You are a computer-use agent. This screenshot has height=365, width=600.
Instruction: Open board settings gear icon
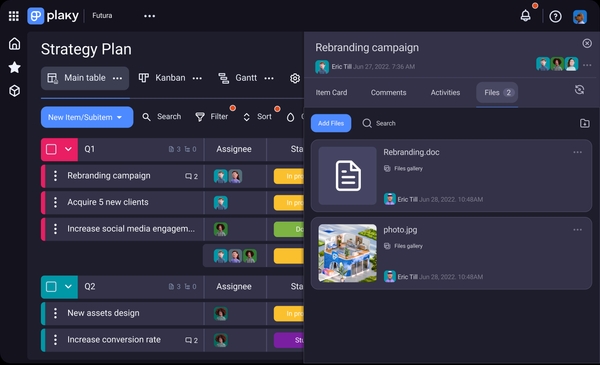click(295, 78)
